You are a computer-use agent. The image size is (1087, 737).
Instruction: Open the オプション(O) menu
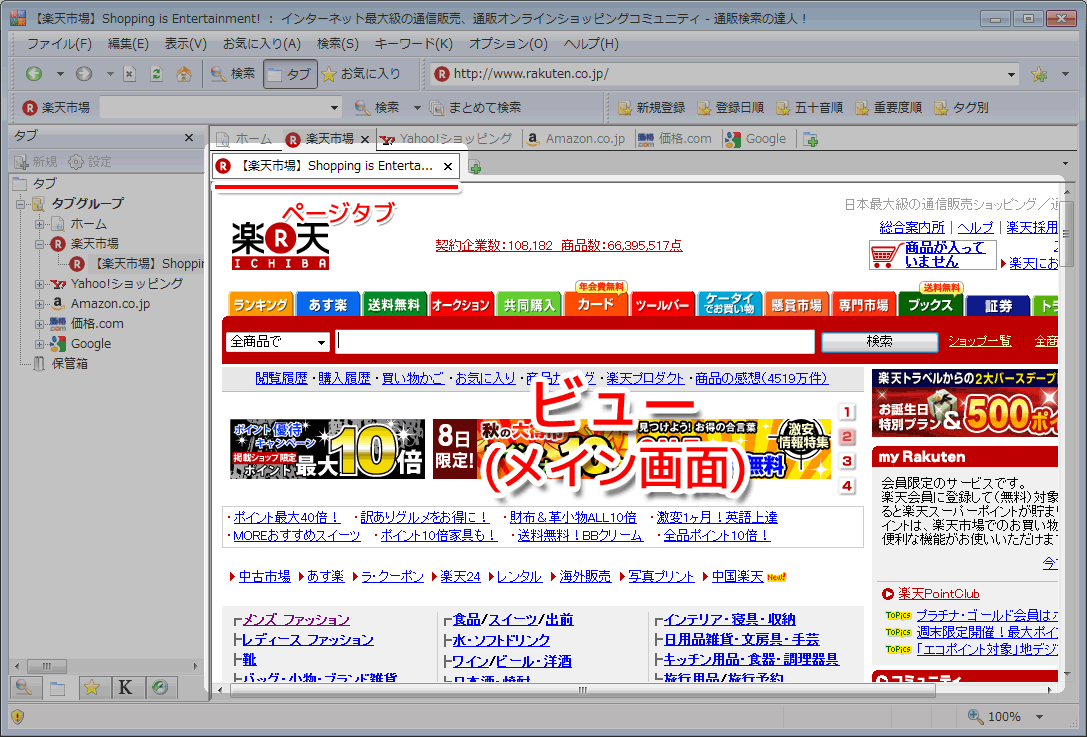coord(508,44)
